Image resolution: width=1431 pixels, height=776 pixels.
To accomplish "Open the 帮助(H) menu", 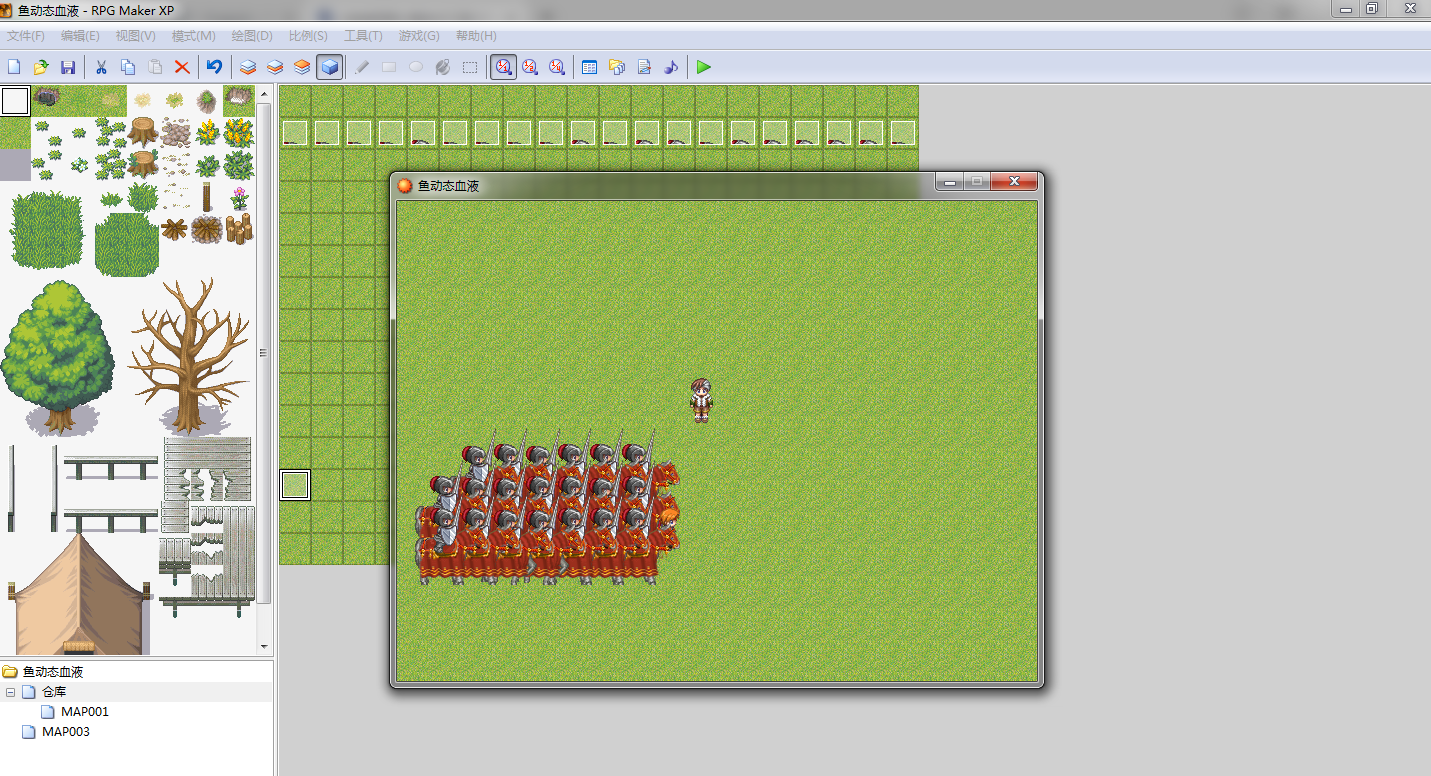I will 476,36.
